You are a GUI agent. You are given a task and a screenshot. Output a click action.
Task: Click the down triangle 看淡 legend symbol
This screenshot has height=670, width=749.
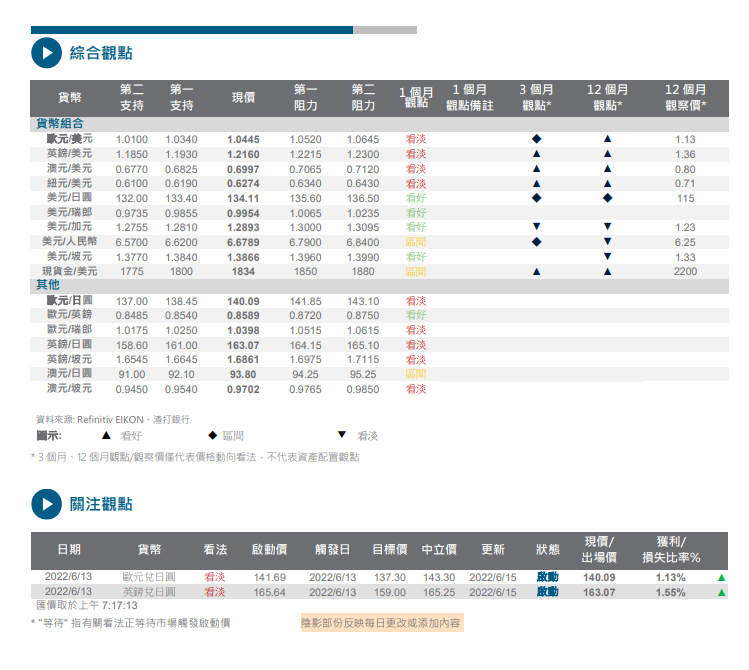[x=341, y=436]
